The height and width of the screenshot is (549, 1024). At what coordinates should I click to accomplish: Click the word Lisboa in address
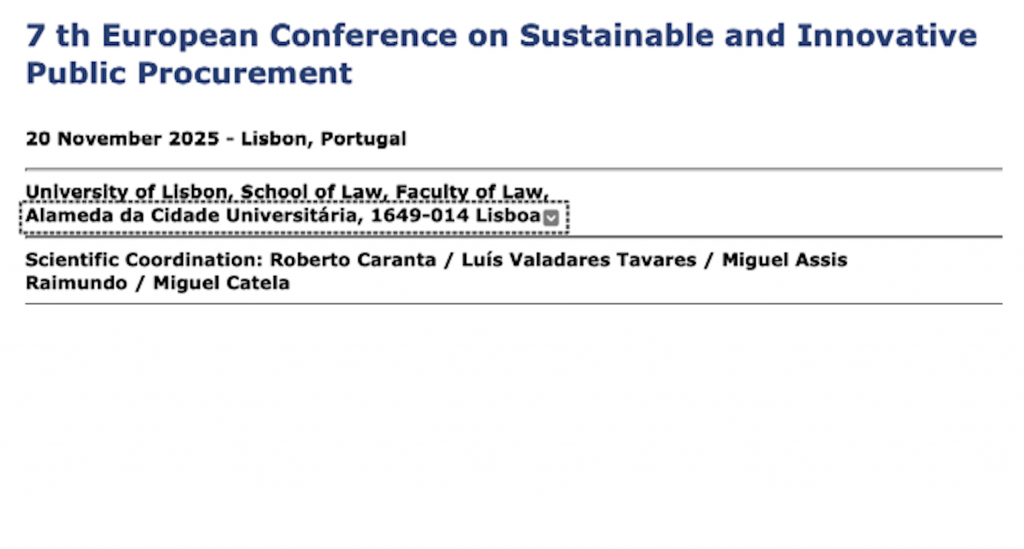click(508, 216)
